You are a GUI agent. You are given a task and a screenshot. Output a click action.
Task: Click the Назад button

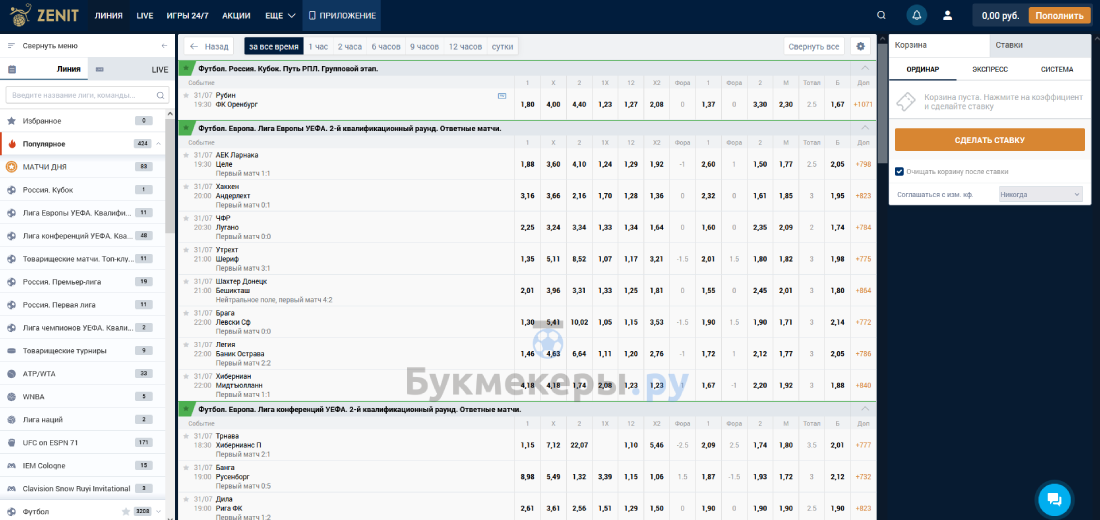click(x=209, y=47)
